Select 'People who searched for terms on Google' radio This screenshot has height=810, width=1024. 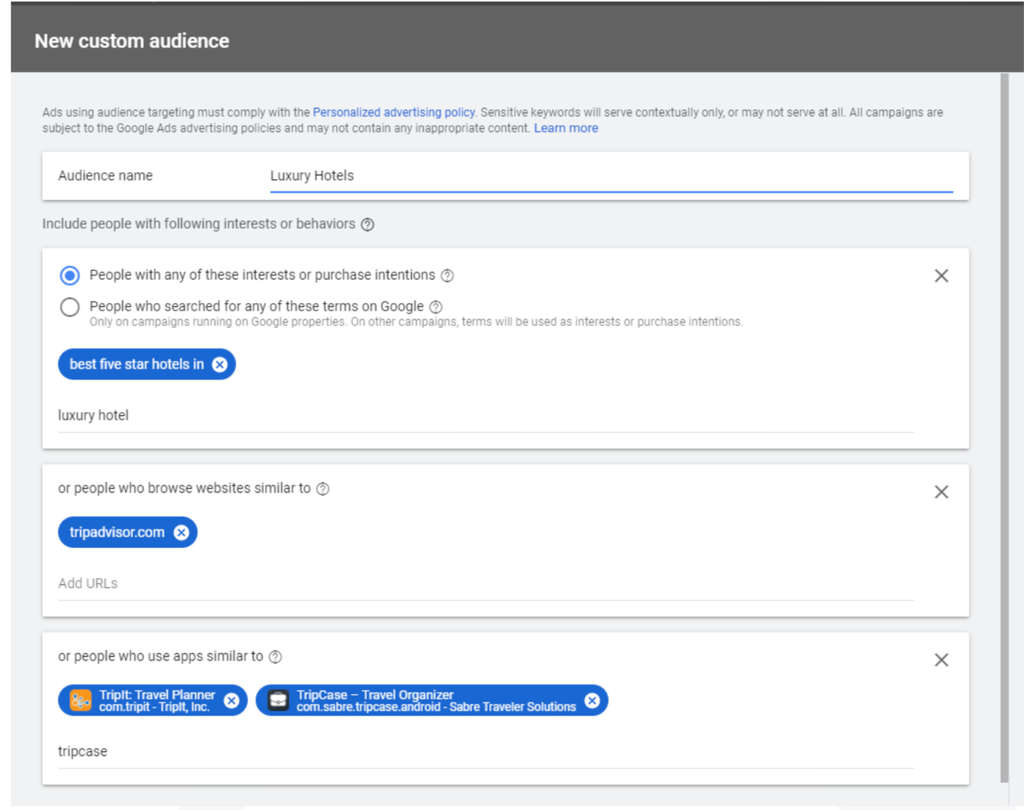[70, 307]
